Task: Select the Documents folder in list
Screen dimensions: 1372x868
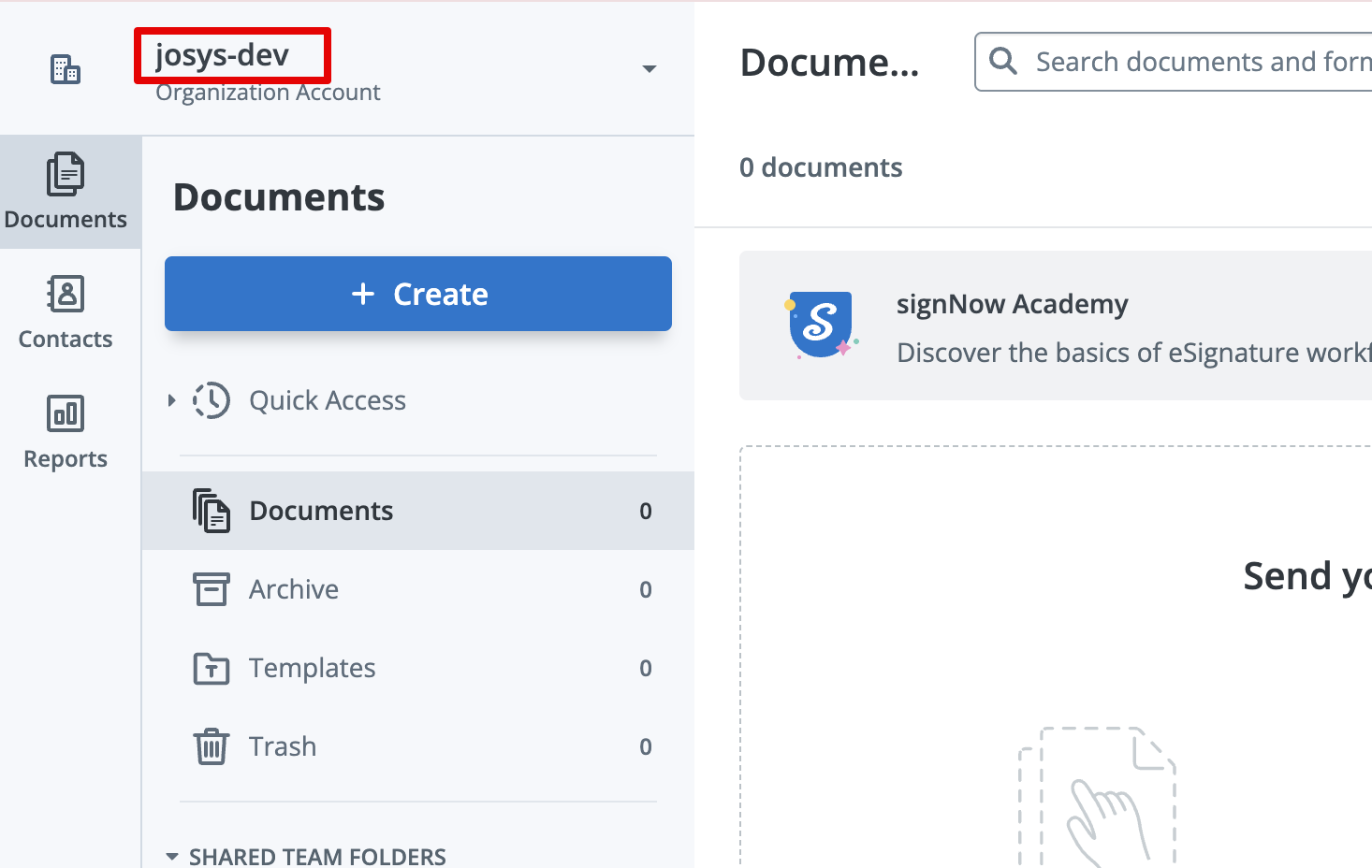Action: pos(321,511)
